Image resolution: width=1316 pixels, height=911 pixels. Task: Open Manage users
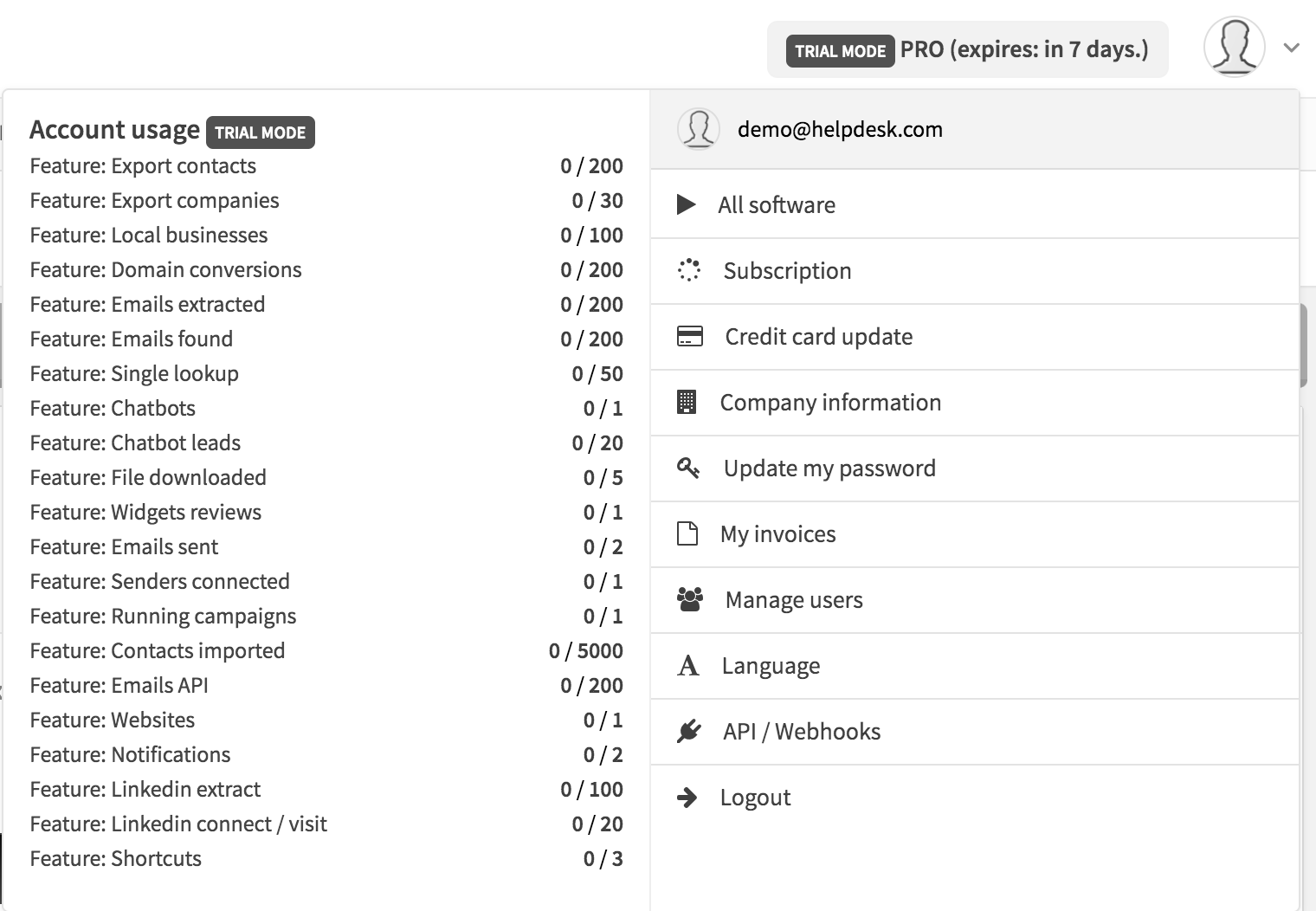point(791,599)
